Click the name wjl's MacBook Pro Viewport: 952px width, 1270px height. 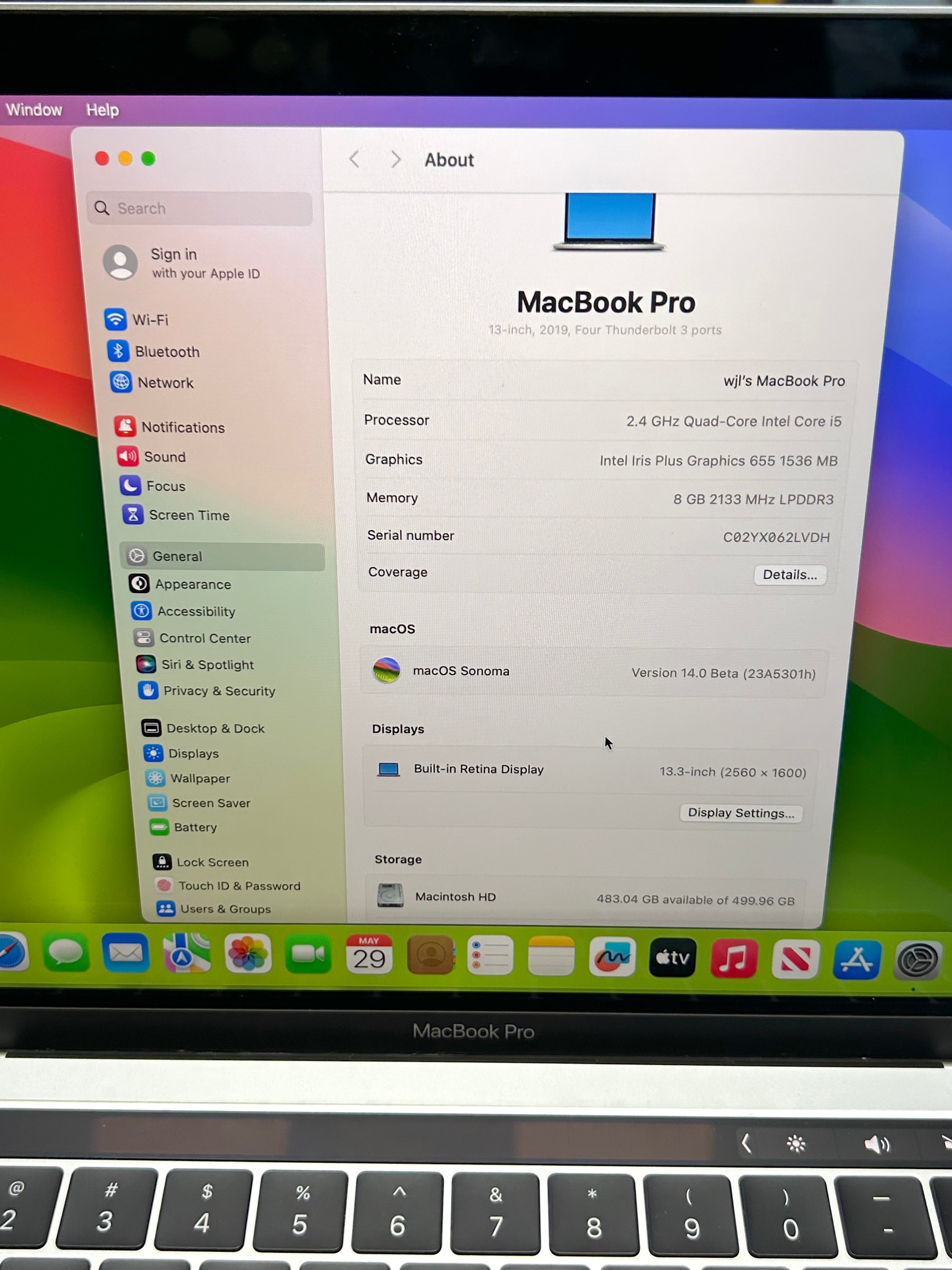pos(784,381)
